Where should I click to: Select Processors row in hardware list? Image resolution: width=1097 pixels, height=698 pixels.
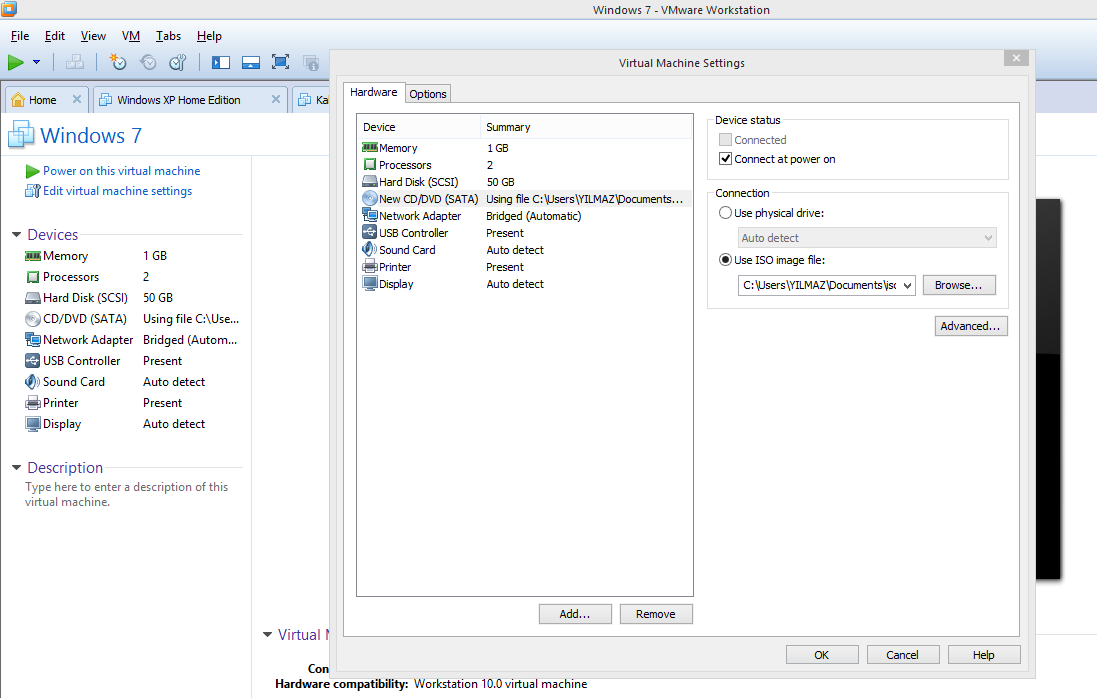(525, 165)
